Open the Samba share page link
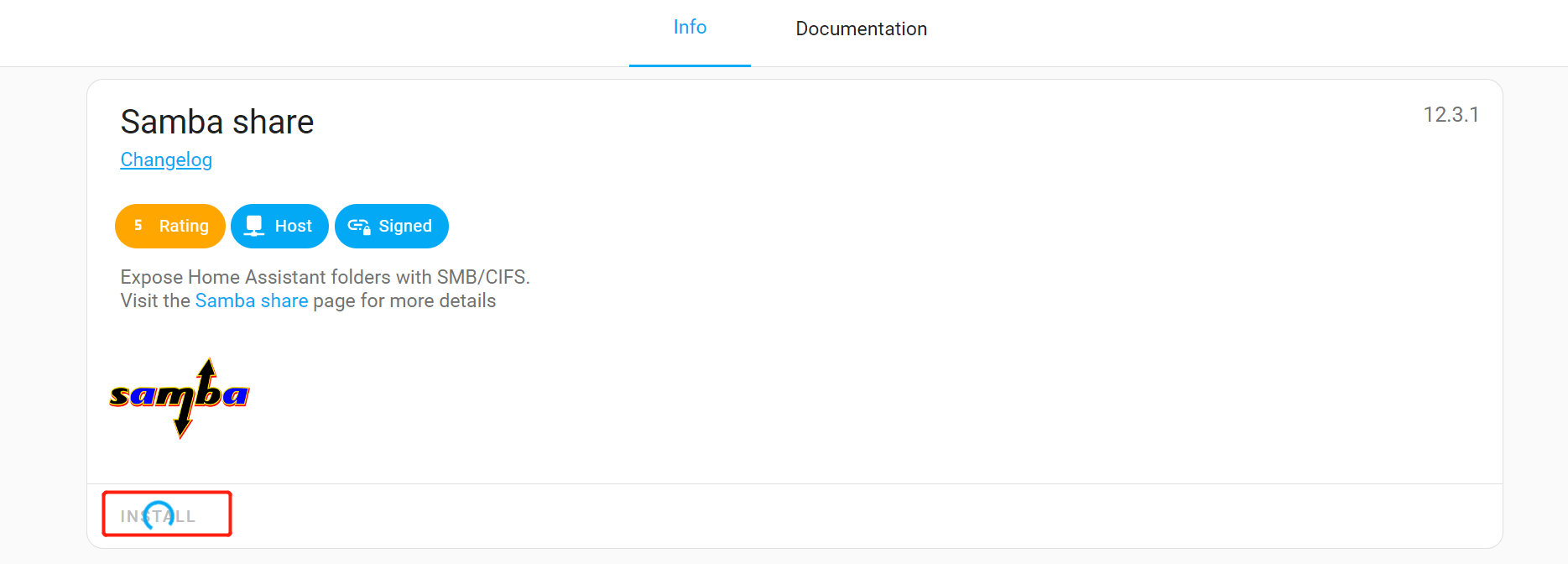Image resolution: width=1568 pixels, height=564 pixels. click(252, 300)
